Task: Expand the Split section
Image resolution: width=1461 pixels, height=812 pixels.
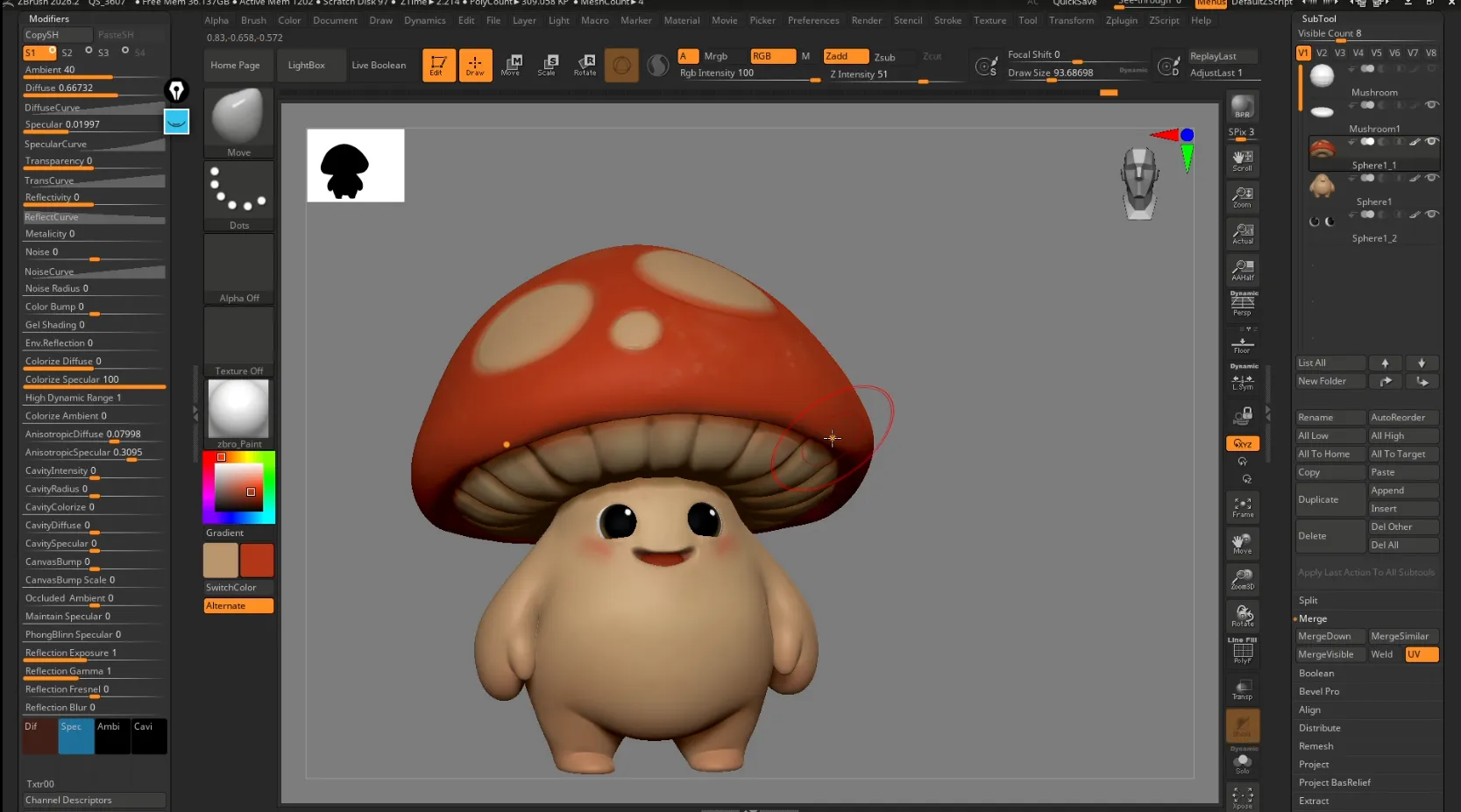Action: tap(1309, 601)
